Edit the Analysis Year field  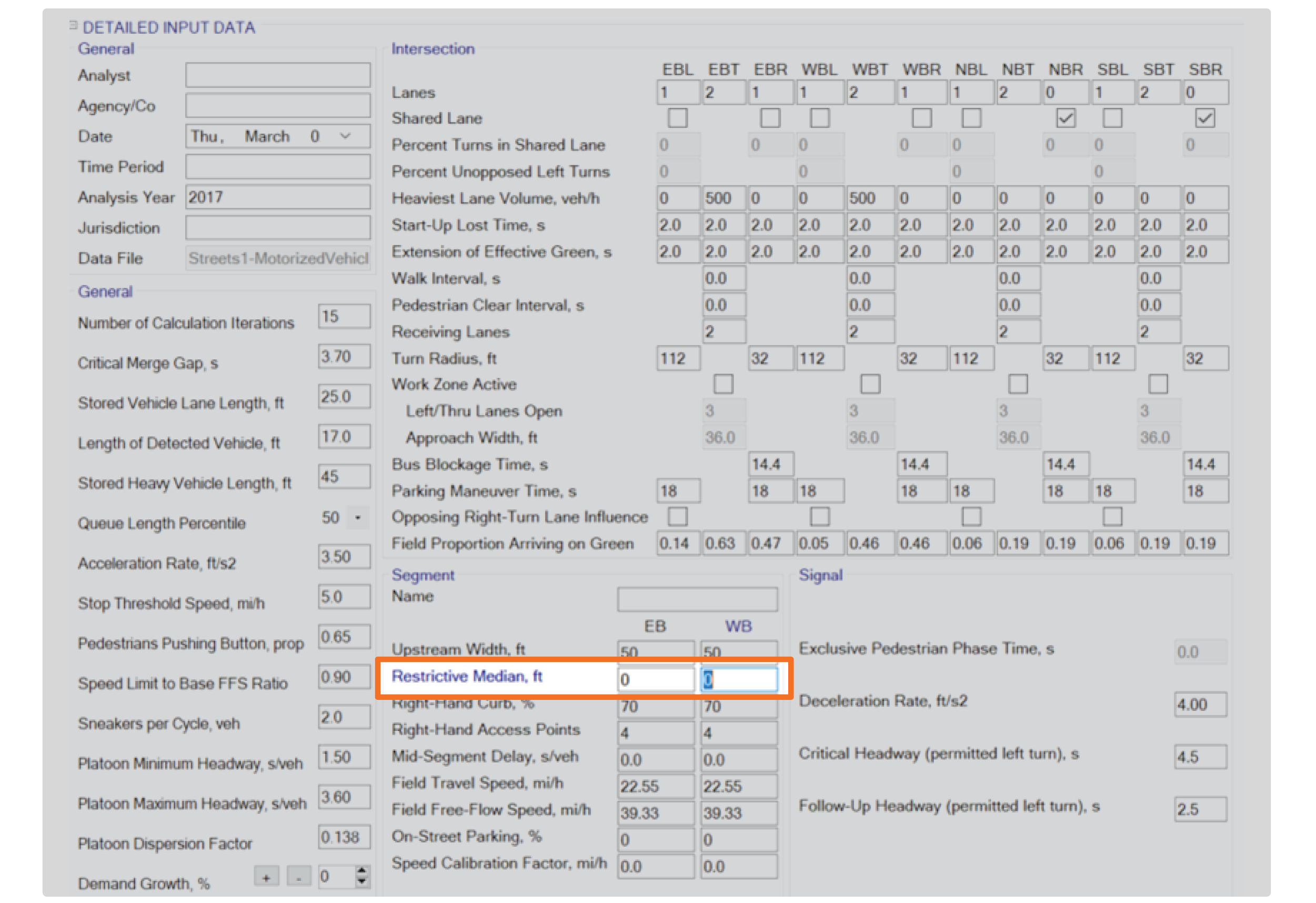coord(278,197)
